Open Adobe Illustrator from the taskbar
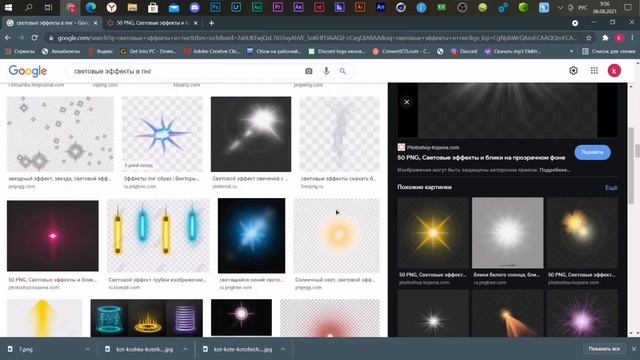The width and height of the screenshot is (640, 360). tap(360, 7)
